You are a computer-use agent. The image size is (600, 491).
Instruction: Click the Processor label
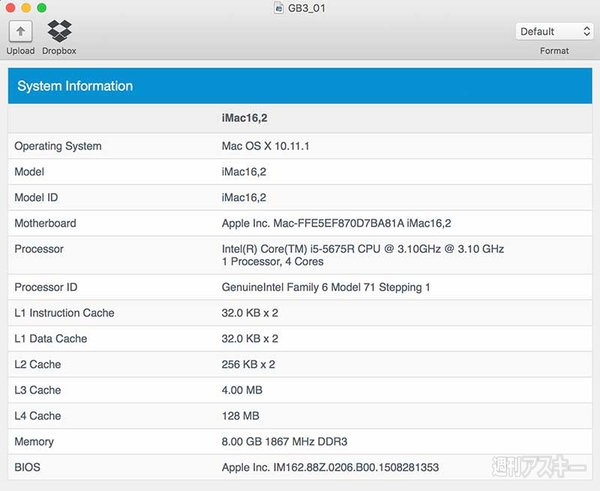click(39, 249)
